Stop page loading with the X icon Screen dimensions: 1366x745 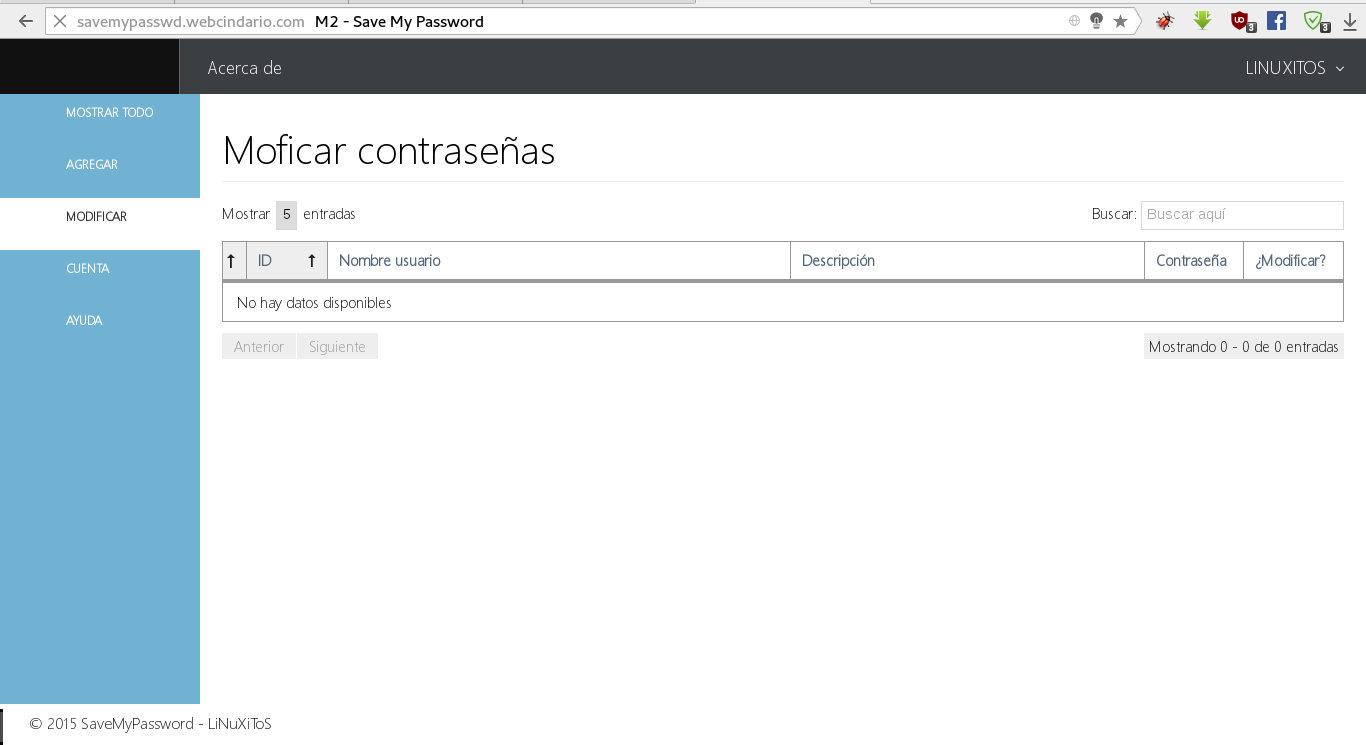(x=60, y=21)
